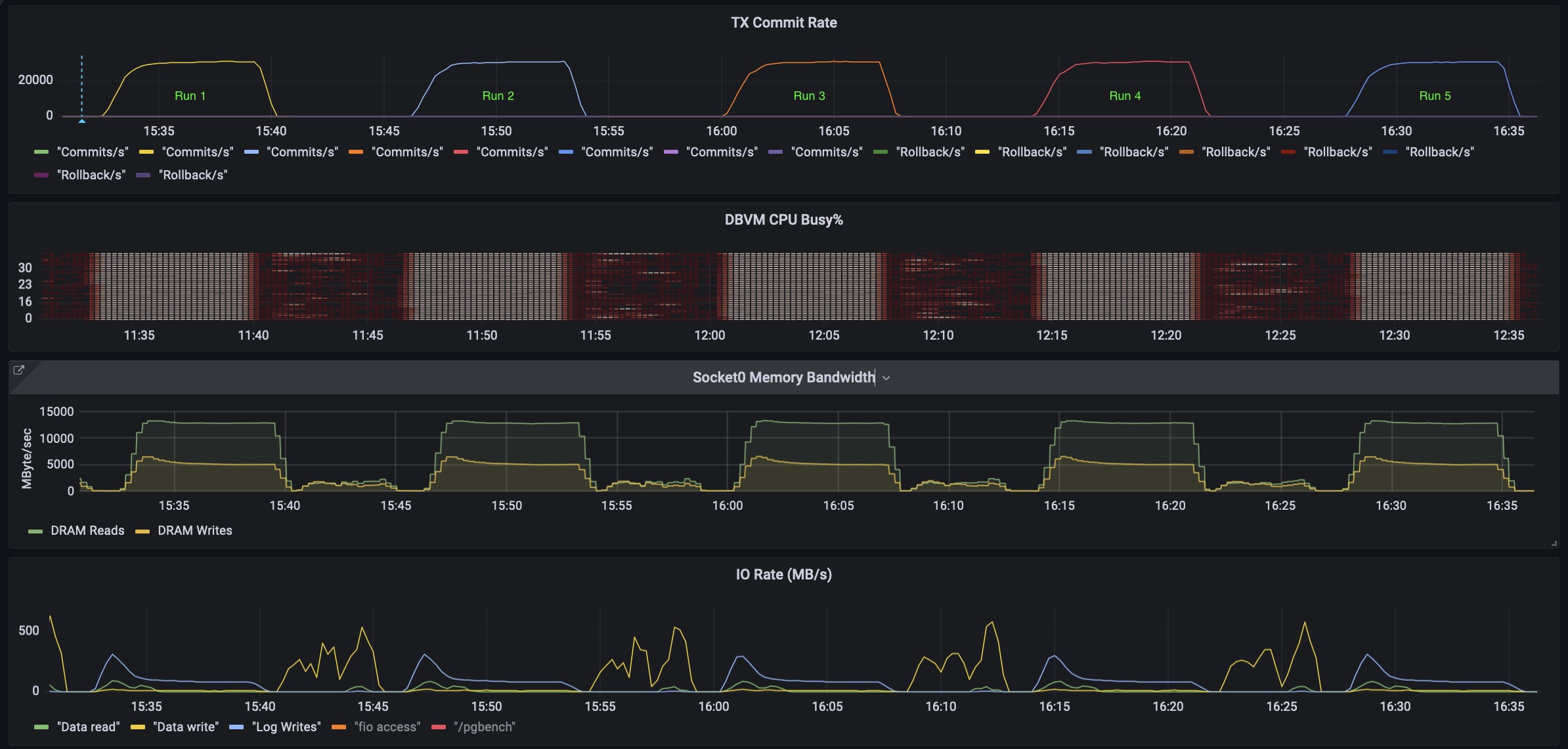
Task: Open the DBVM CPU Busy% panel menu
Action: click(x=782, y=219)
